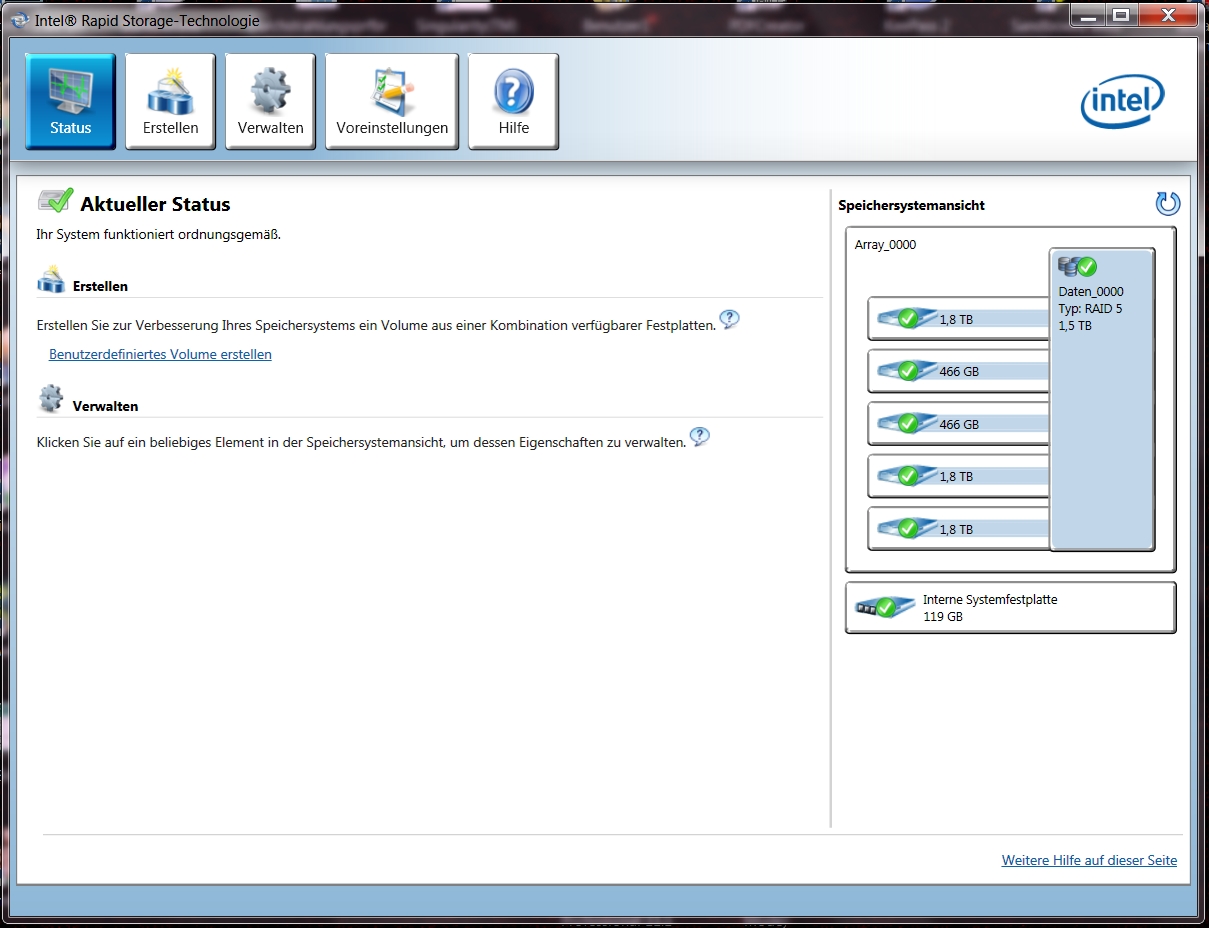
Task: Select the first 466 GB disk in Array_0000
Action: pos(958,371)
